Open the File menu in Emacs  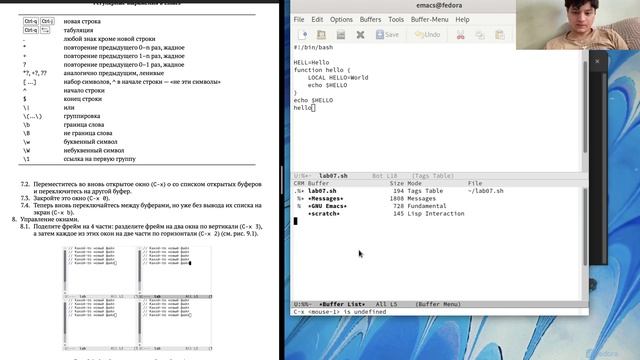[299, 20]
